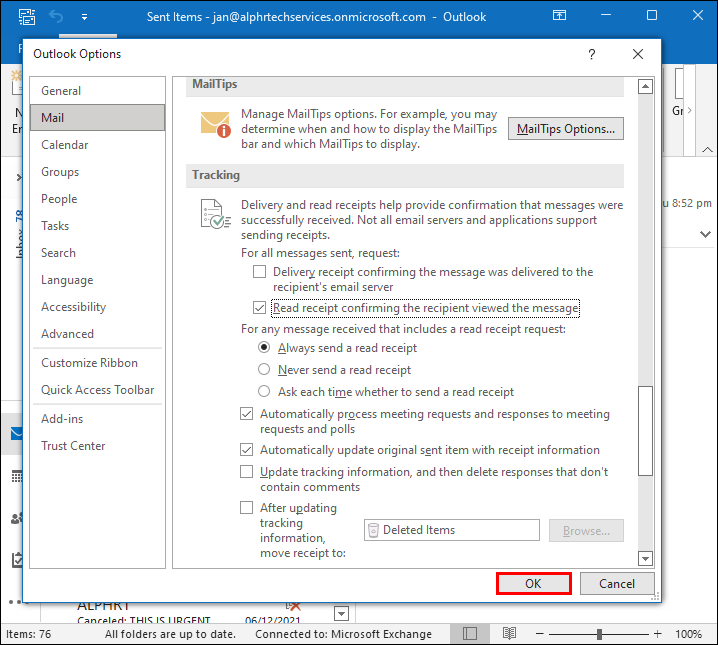Expand the reading pane header chevron

click(x=705, y=234)
